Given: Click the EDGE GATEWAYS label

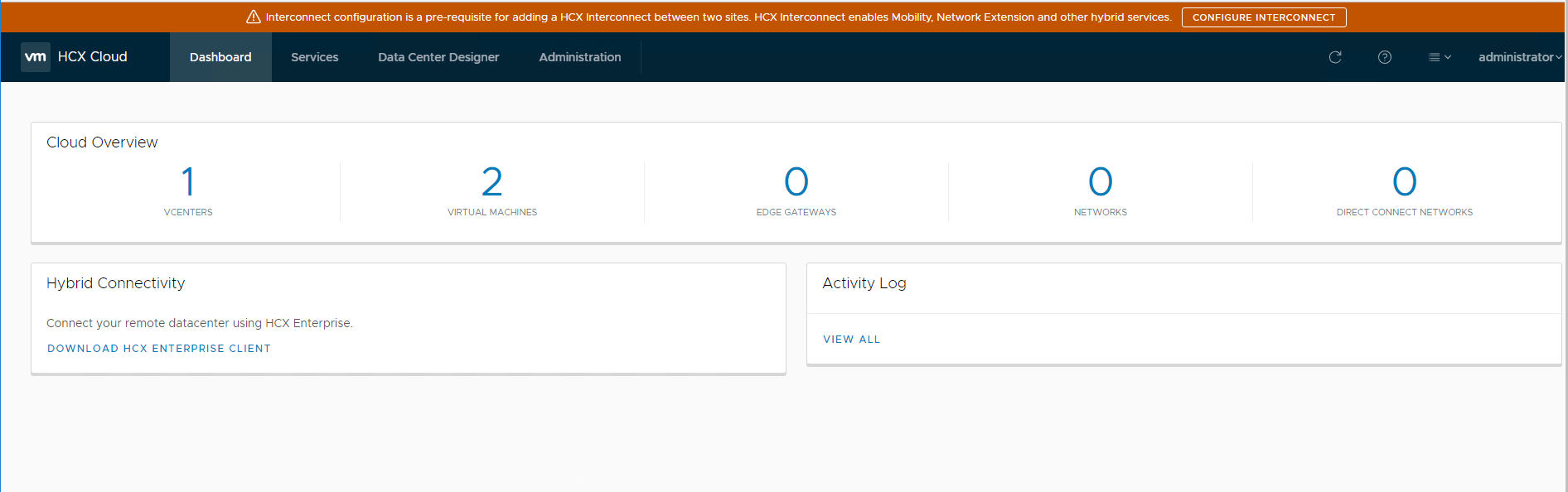Looking at the screenshot, I should point(796,213).
